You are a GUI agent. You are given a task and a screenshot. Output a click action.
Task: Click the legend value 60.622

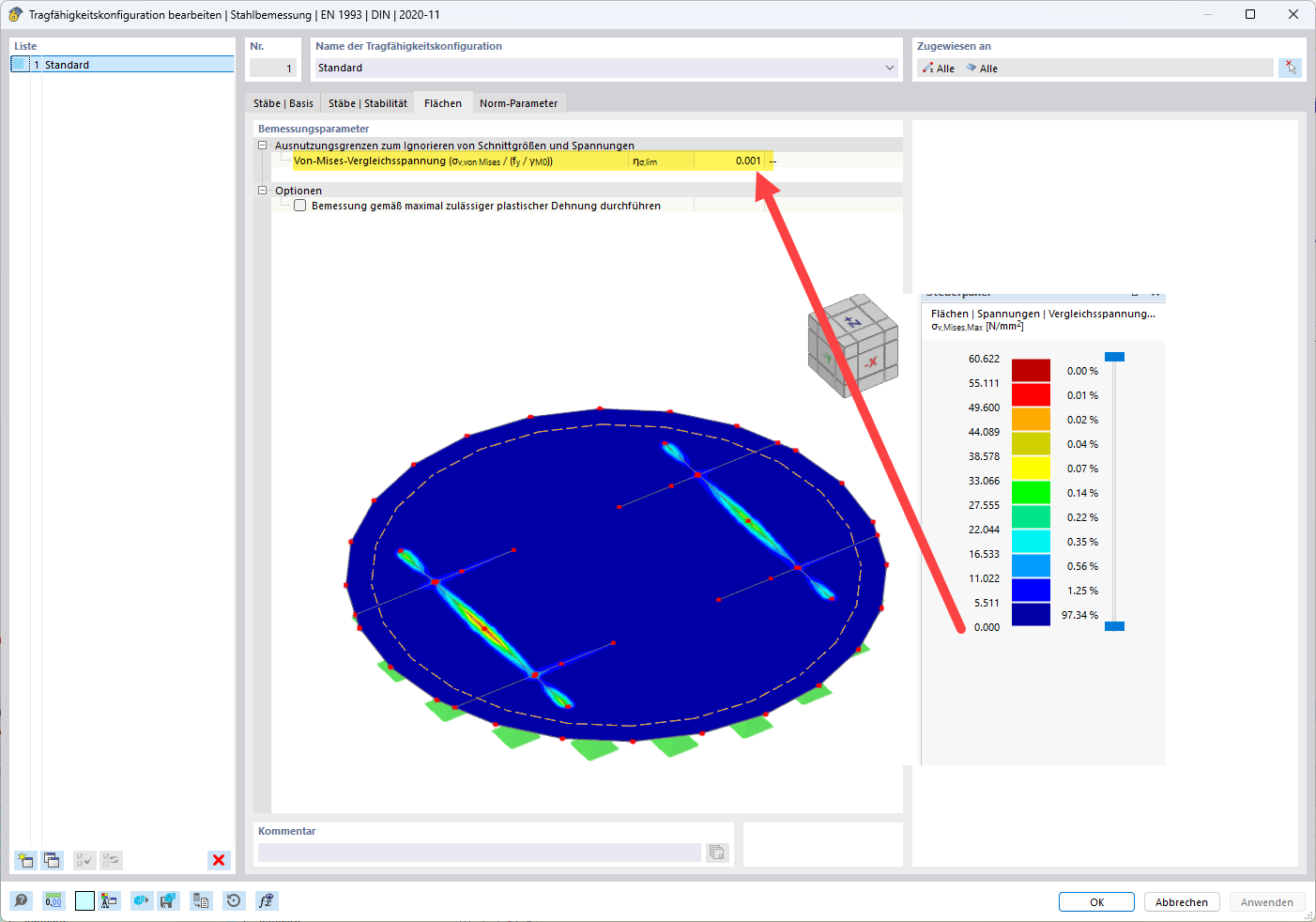[x=984, y=359]
